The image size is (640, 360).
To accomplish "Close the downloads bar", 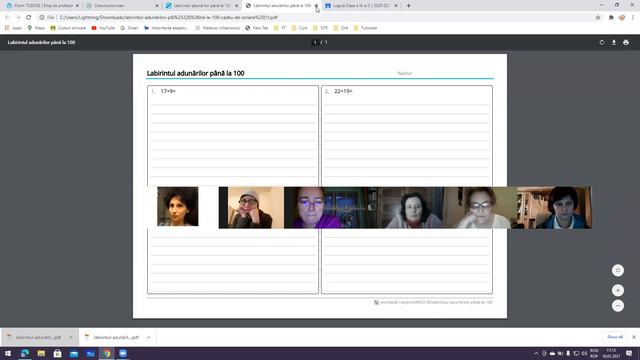I will point(633,337).
